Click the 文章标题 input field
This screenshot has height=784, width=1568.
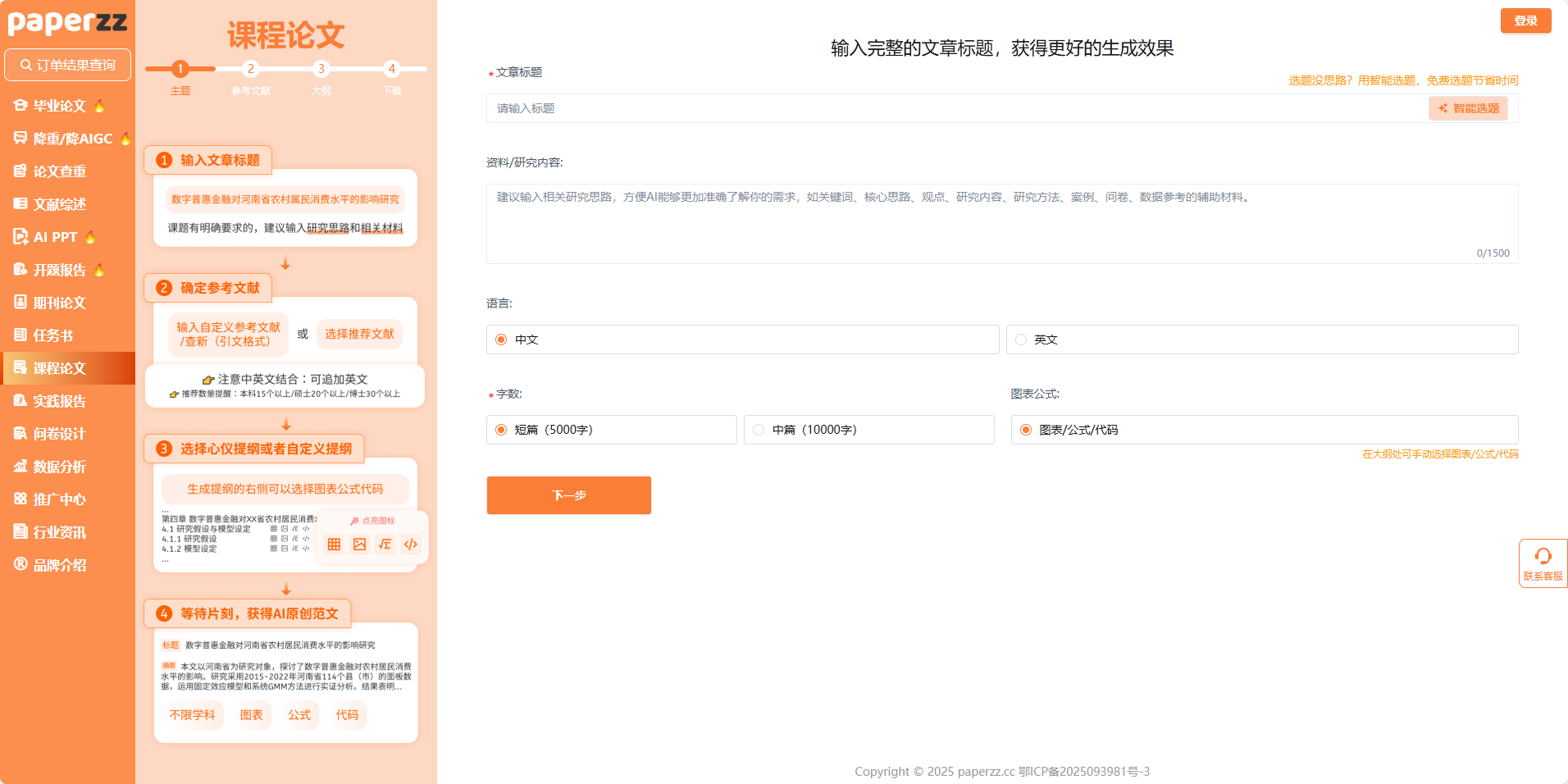955,108
